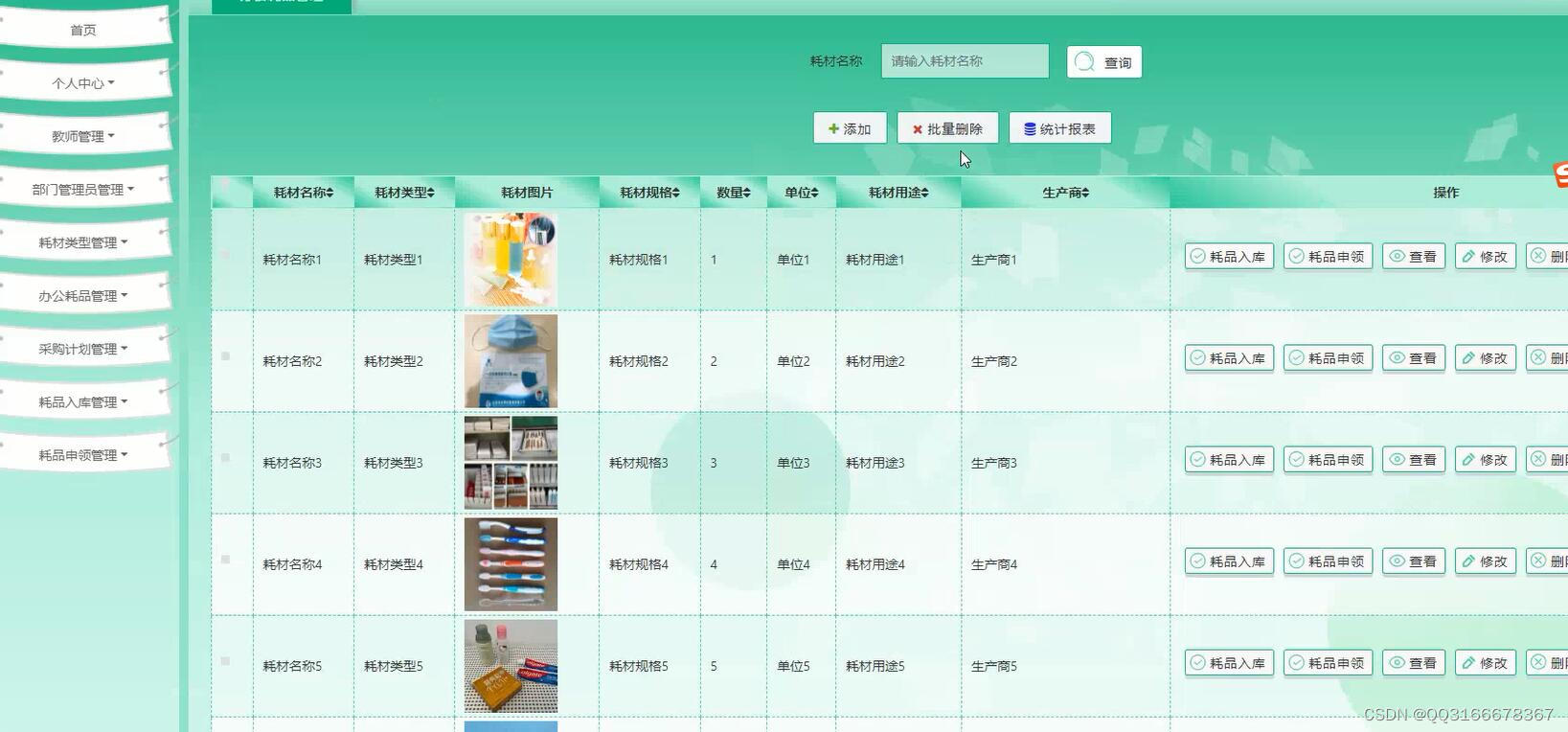This screenshot has width=1568, height=732.
Task: Expand the 教师管理 sidebar menu
Action: 83,136
